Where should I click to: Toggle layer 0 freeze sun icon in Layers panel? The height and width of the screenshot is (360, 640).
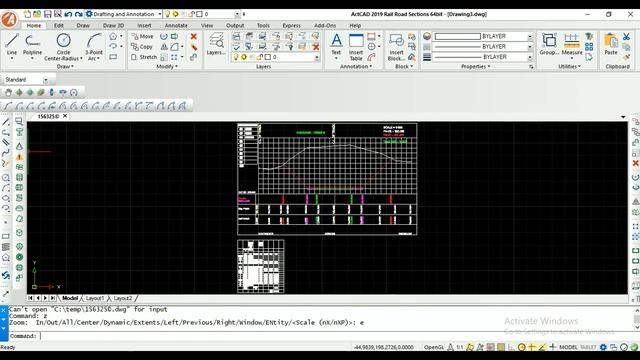244,57
